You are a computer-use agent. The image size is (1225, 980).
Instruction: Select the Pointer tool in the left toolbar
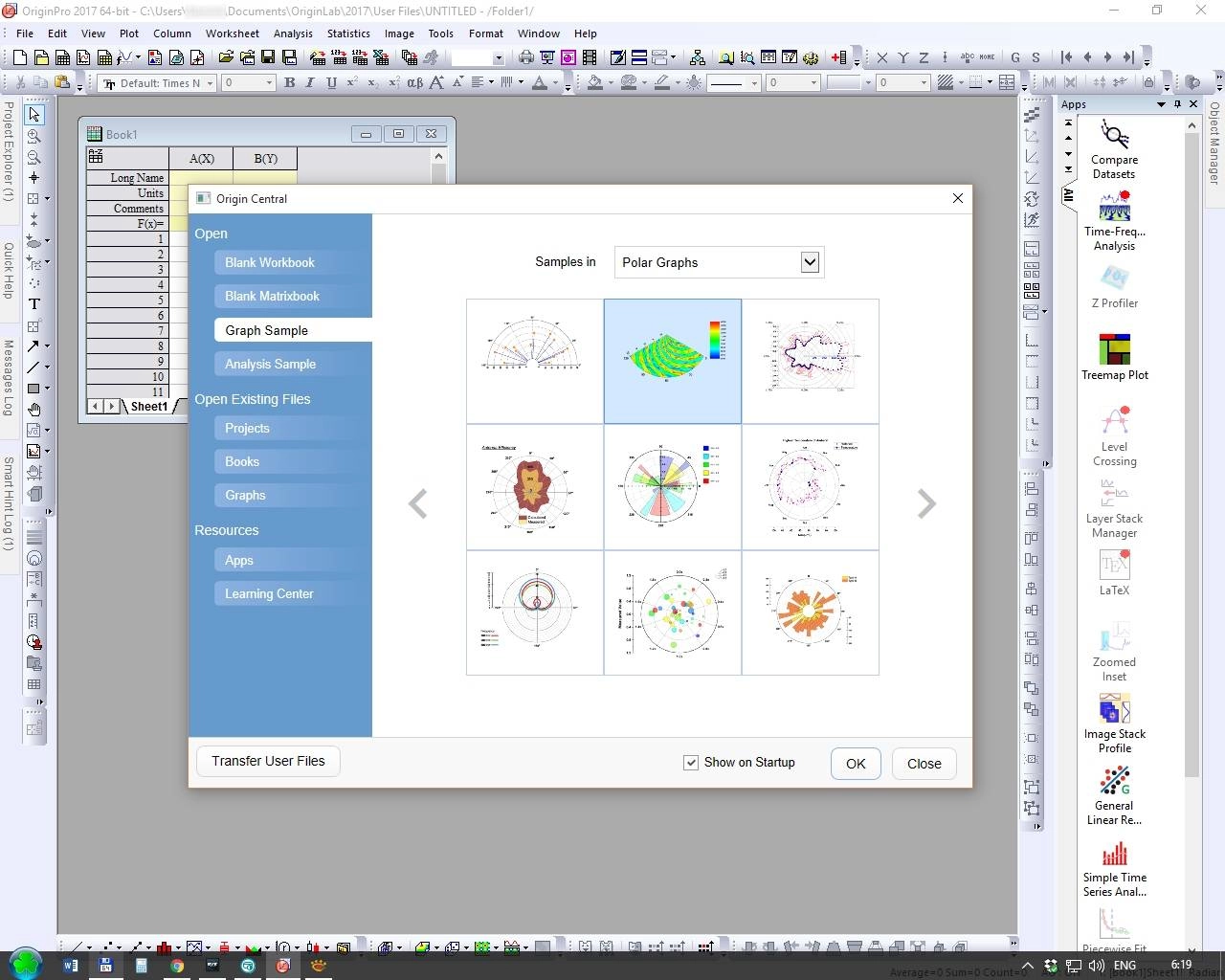click(x=34, y=115)
